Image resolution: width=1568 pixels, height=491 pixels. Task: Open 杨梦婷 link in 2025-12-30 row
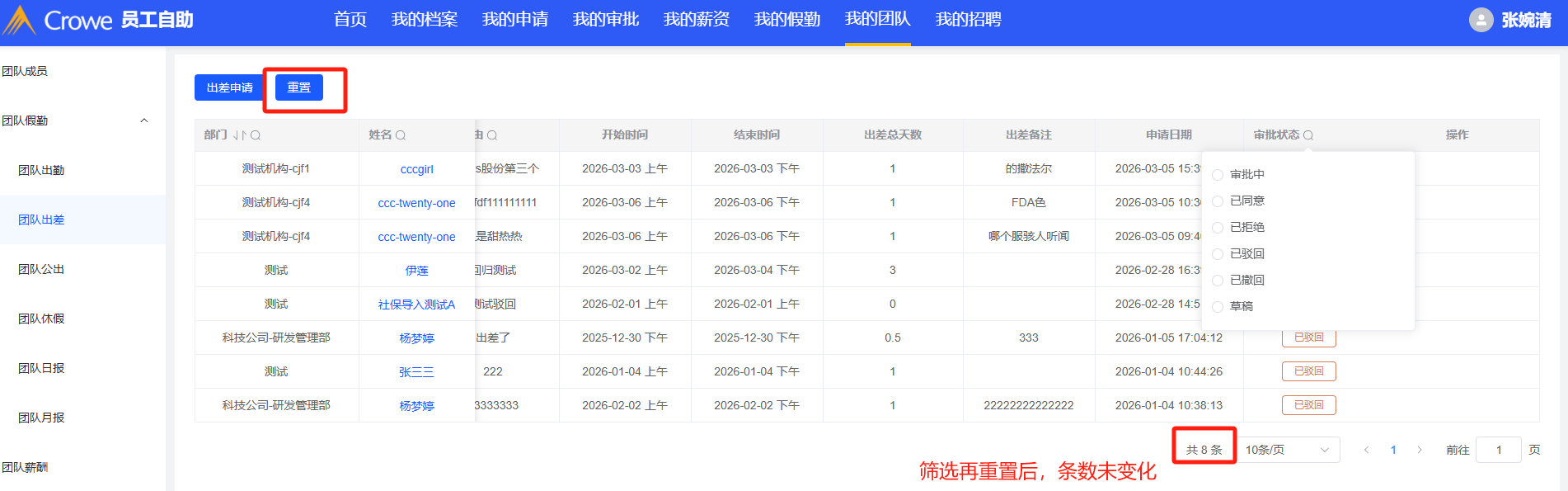[x=416, y=338]
